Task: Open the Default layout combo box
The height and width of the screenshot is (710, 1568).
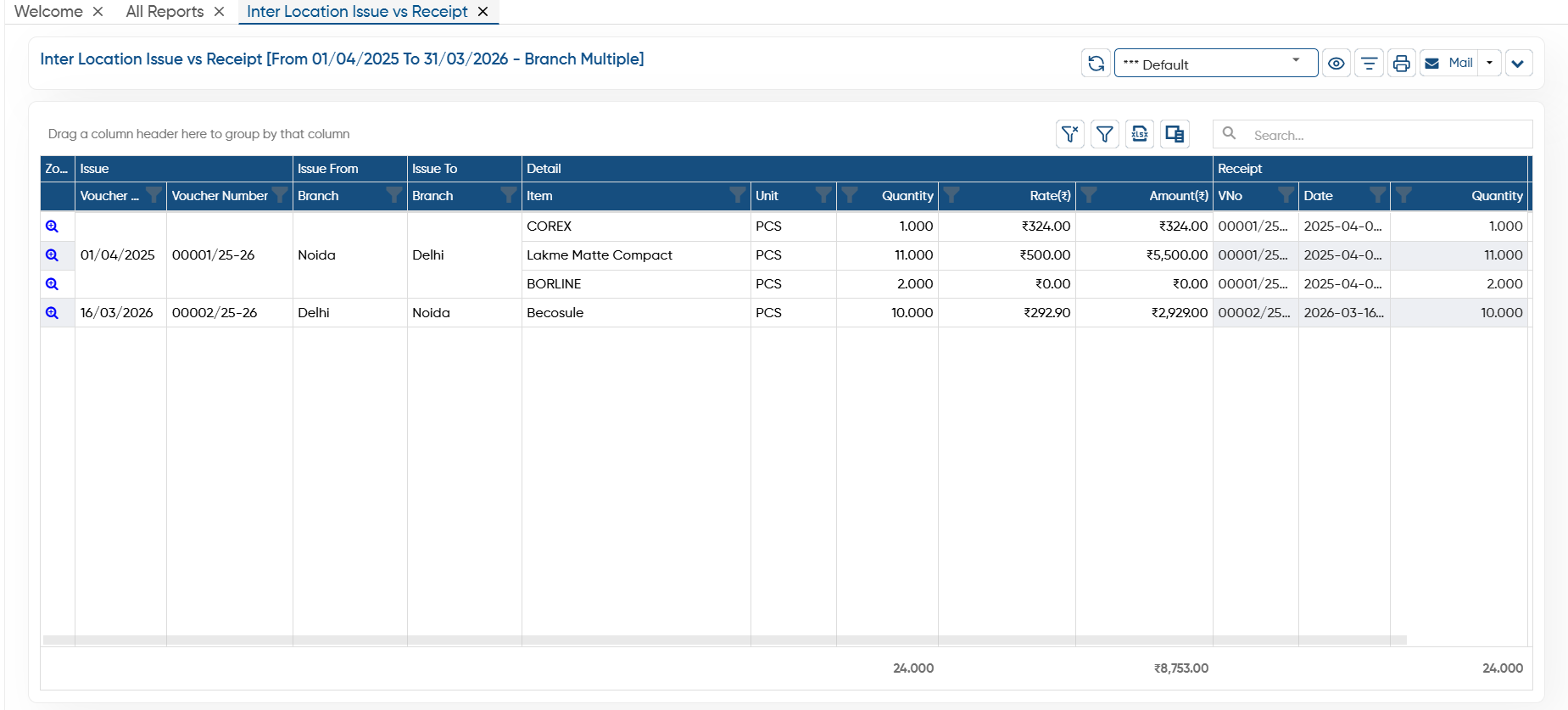Action: (x=1215, y=64)
